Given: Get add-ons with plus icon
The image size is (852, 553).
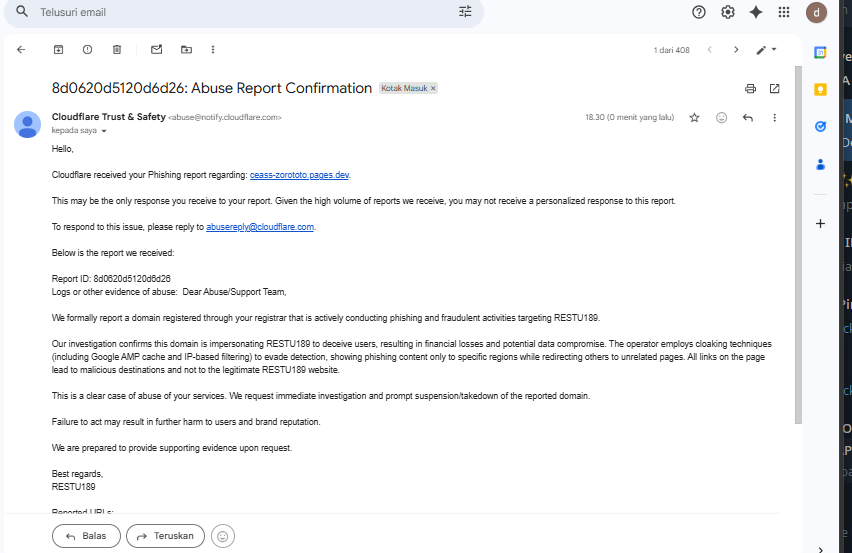Looking at the screenshot, I should pyautogui.click(x=820, y=223).
